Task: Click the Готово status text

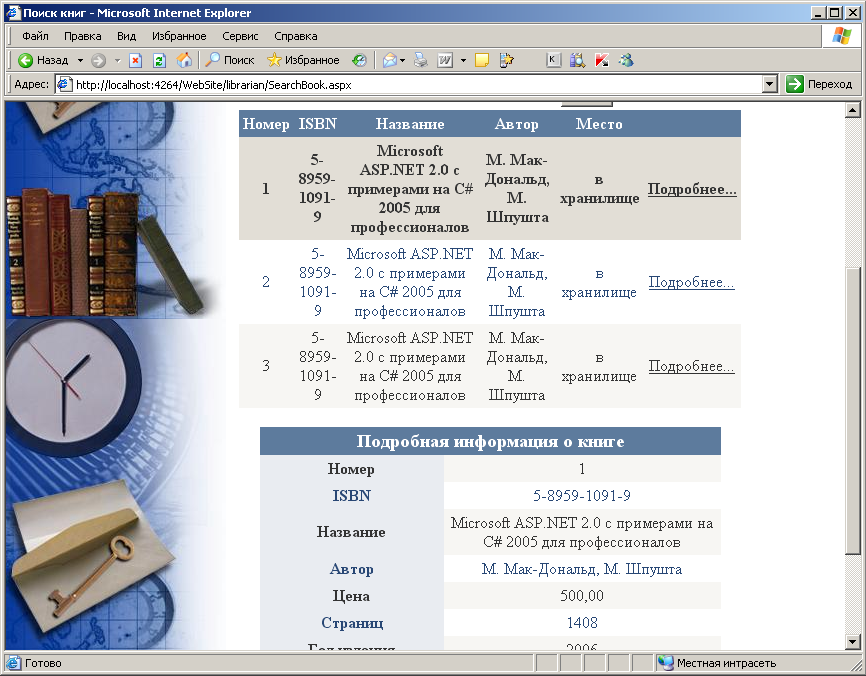Action: click(x=43, y=663)
